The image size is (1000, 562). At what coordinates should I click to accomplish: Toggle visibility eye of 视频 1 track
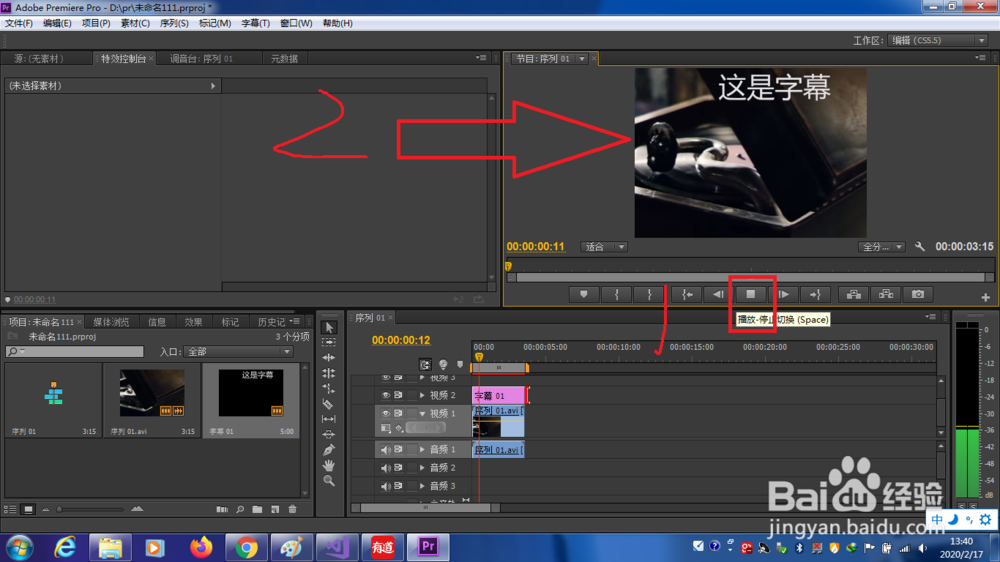[385, 413]
